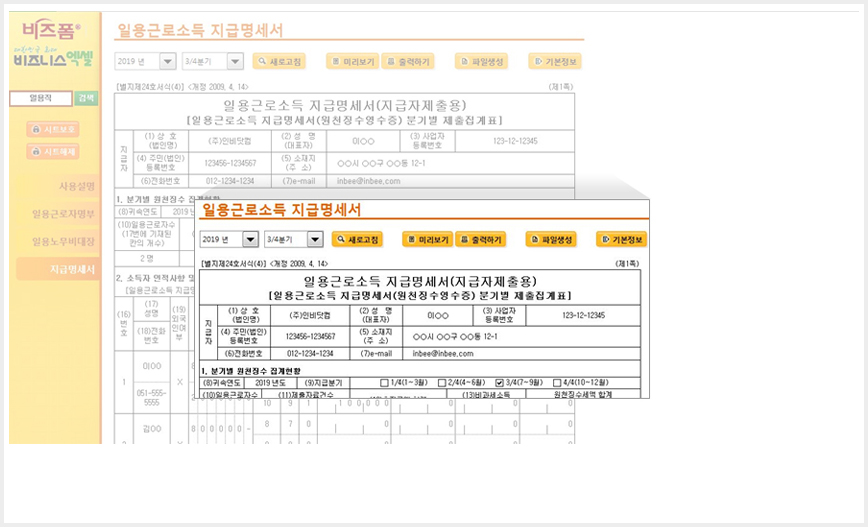Click the (주)인비닷컴 cell in the front panel
Screen dimensions: 868x527
click(x=310, y=316)
